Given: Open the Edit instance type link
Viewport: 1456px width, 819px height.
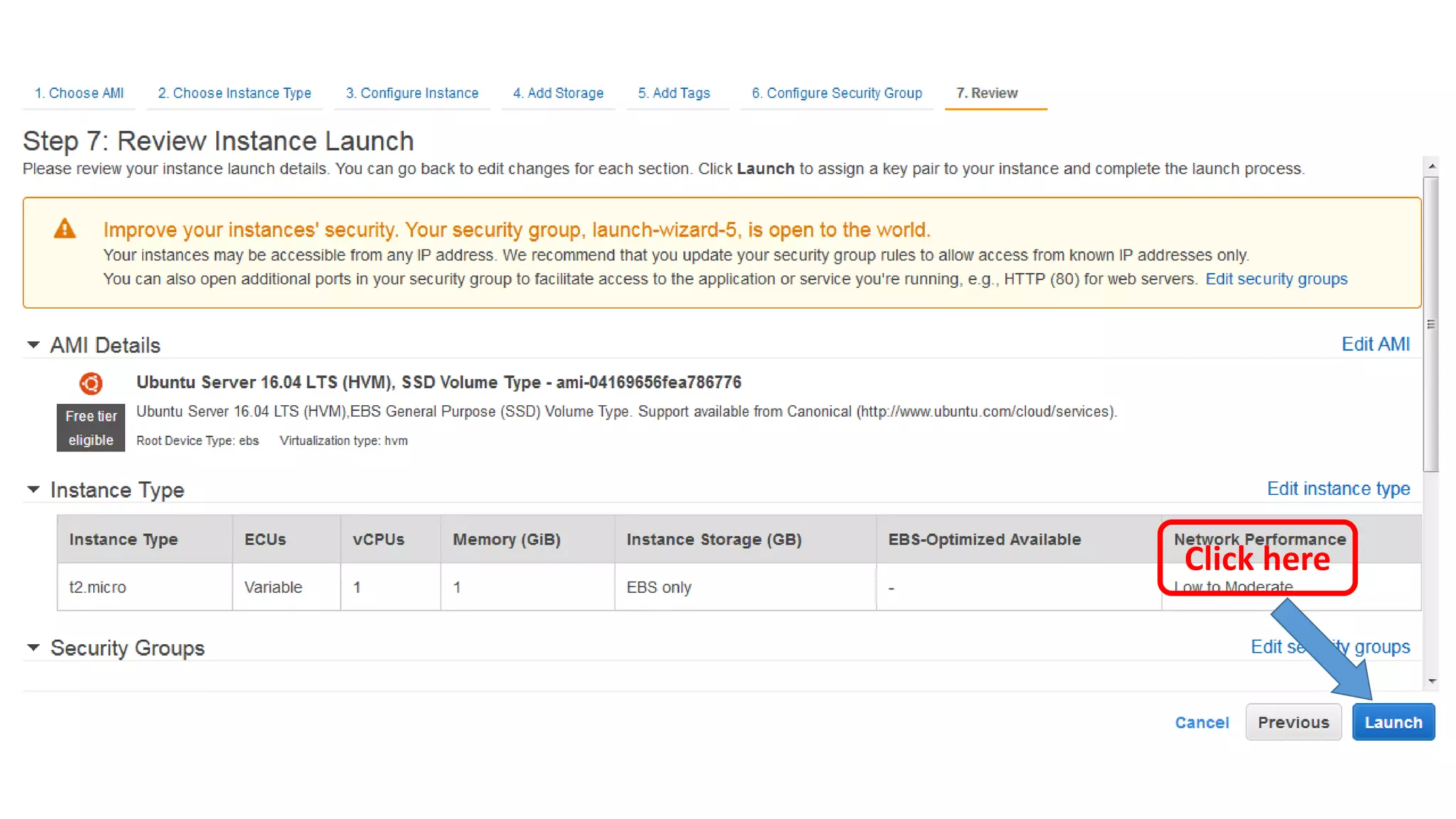Looking at the screenshot, I should 1338,488.
